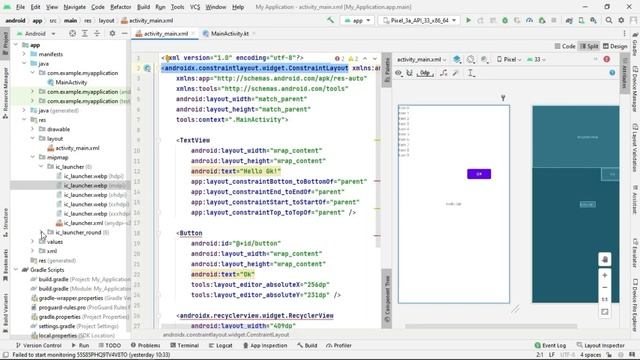640x360 pixels.
Task: Open the Build menu
Action: point(143,7)
